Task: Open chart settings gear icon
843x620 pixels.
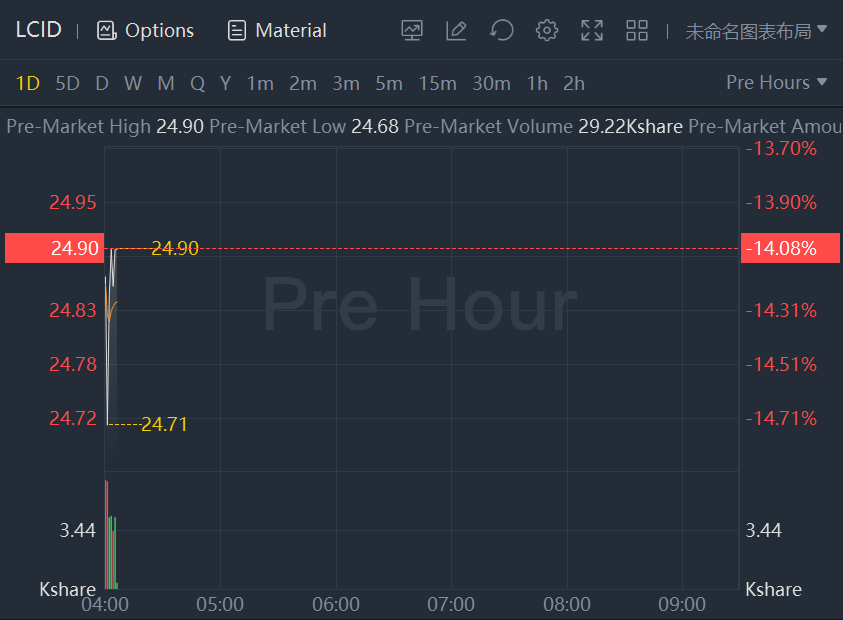Action: coord(546,30)
